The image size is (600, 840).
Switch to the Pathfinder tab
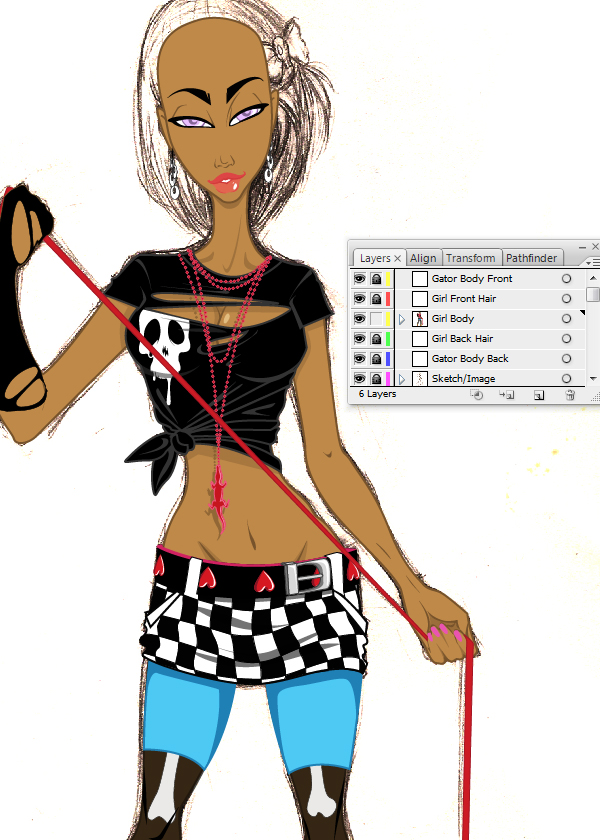[x=531, y=258]
